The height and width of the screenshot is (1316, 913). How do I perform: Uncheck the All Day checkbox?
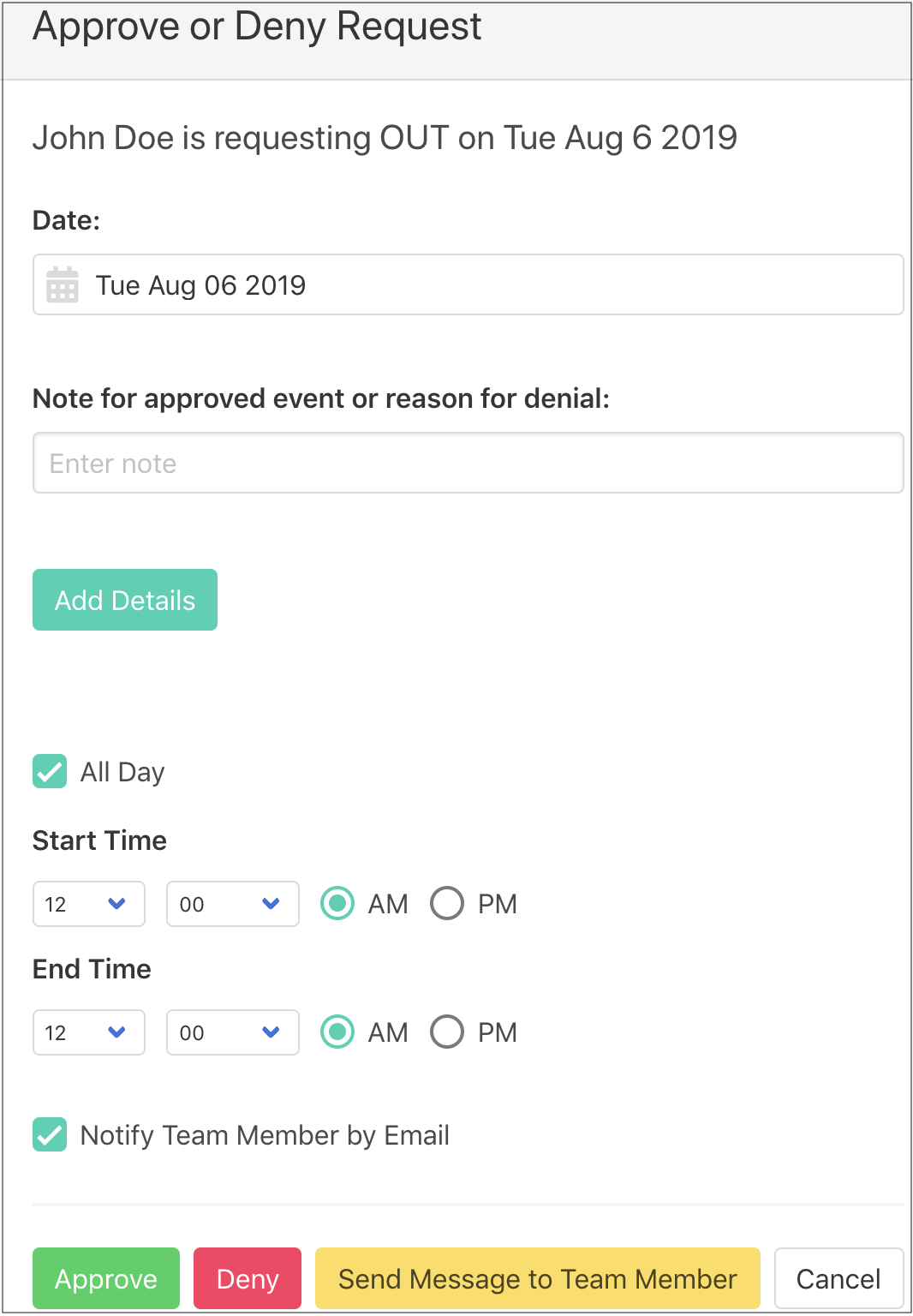(x=50, y=771)
